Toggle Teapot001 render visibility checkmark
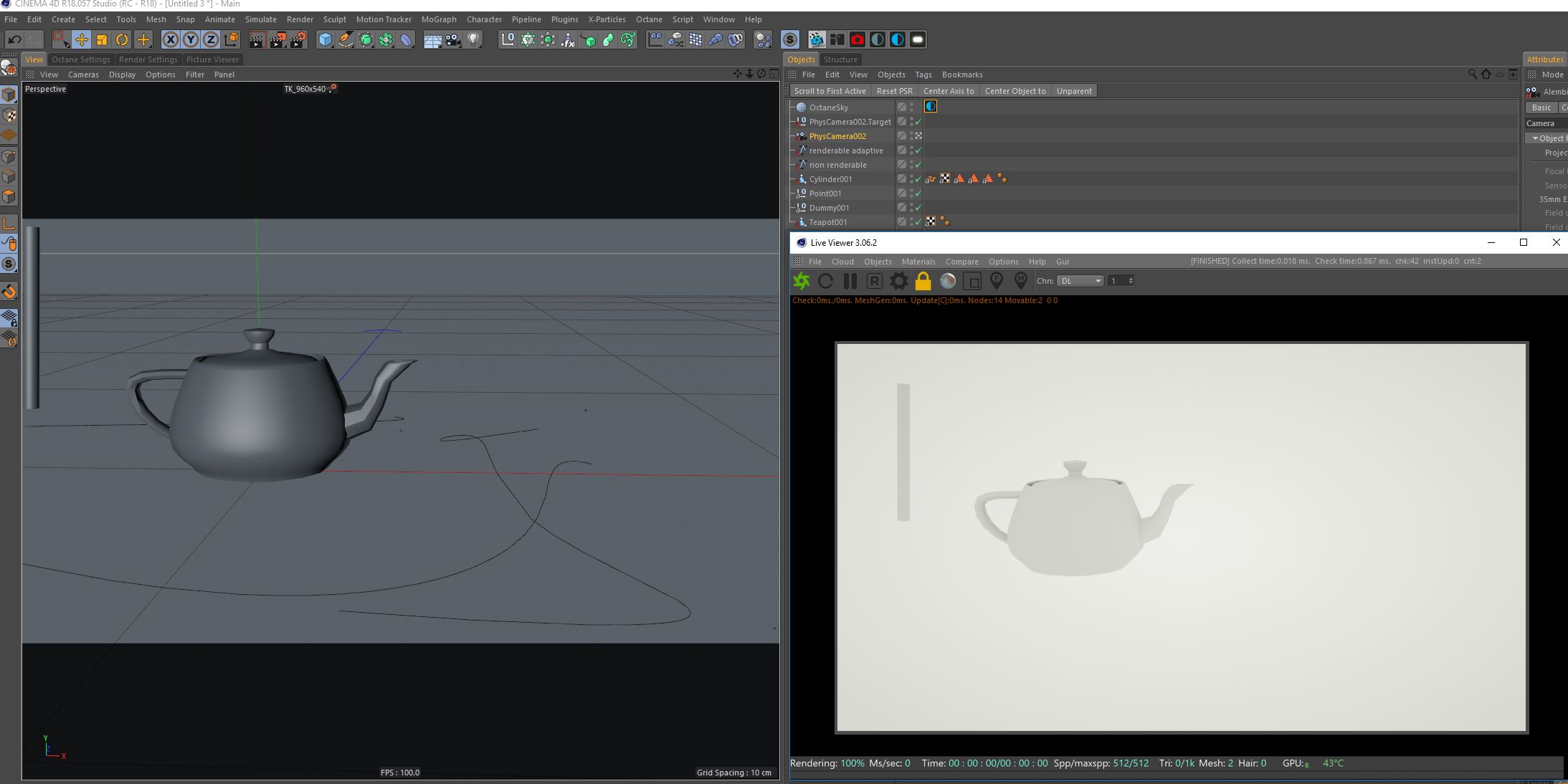 (918, 222)
